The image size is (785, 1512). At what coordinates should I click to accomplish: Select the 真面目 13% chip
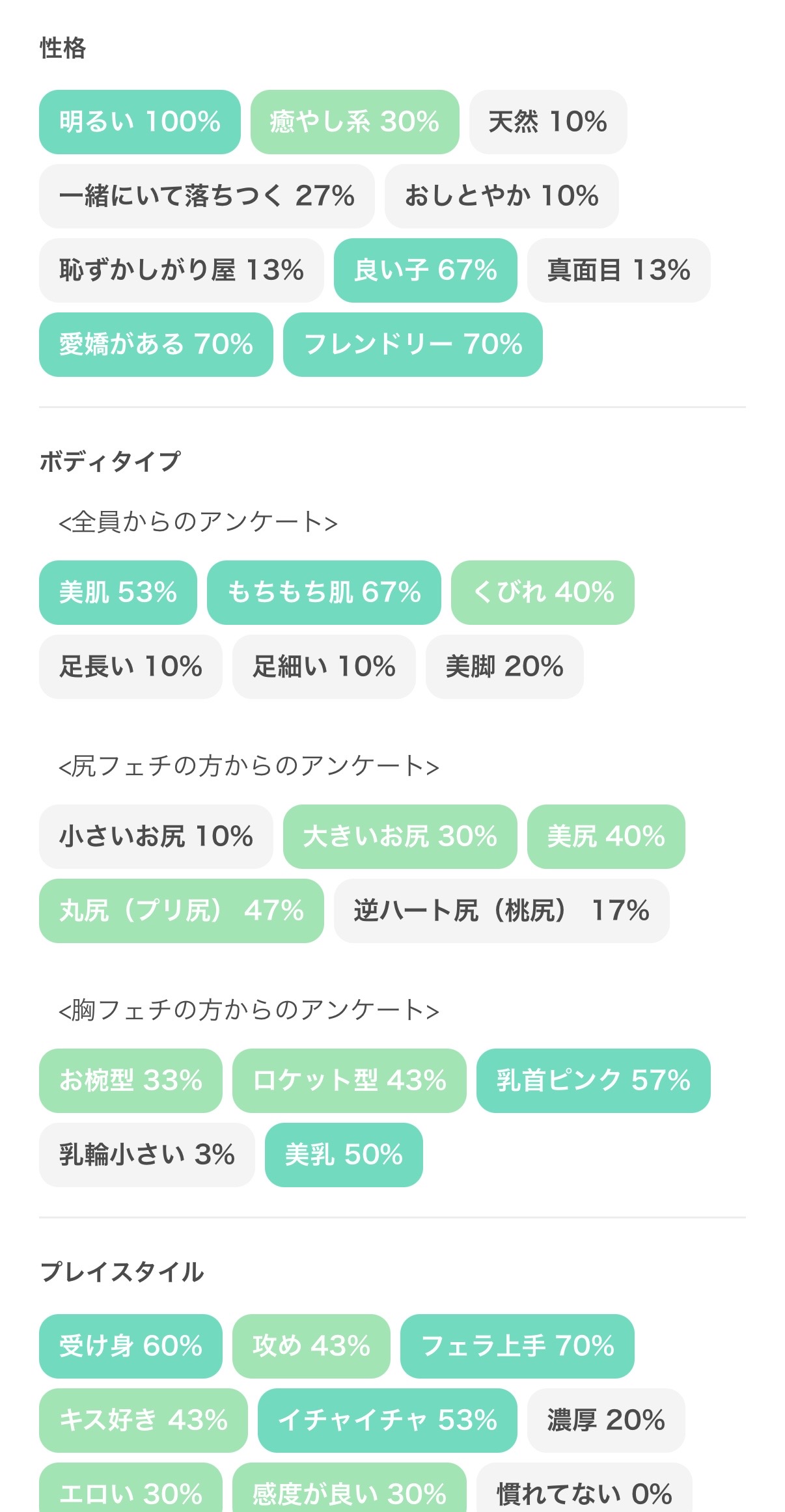pos(619,270)
